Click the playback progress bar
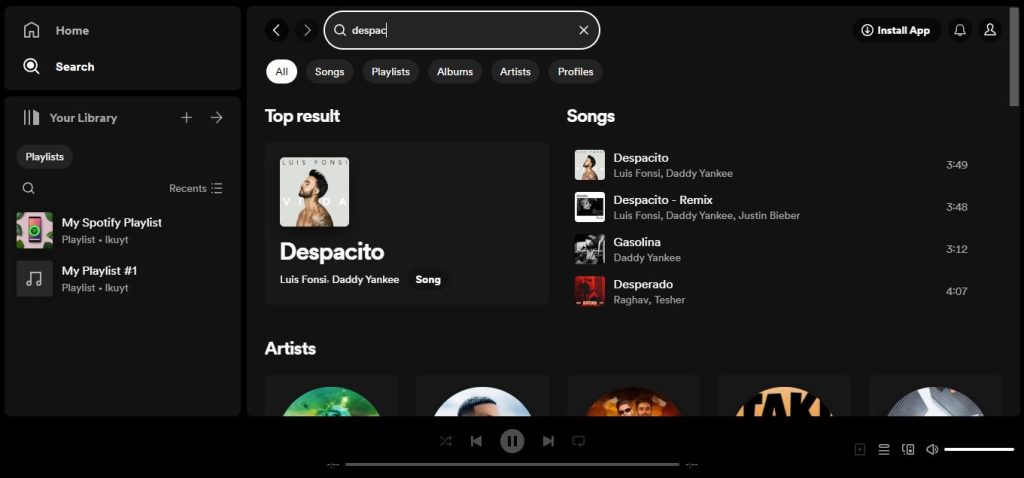 tap(512, 465)
